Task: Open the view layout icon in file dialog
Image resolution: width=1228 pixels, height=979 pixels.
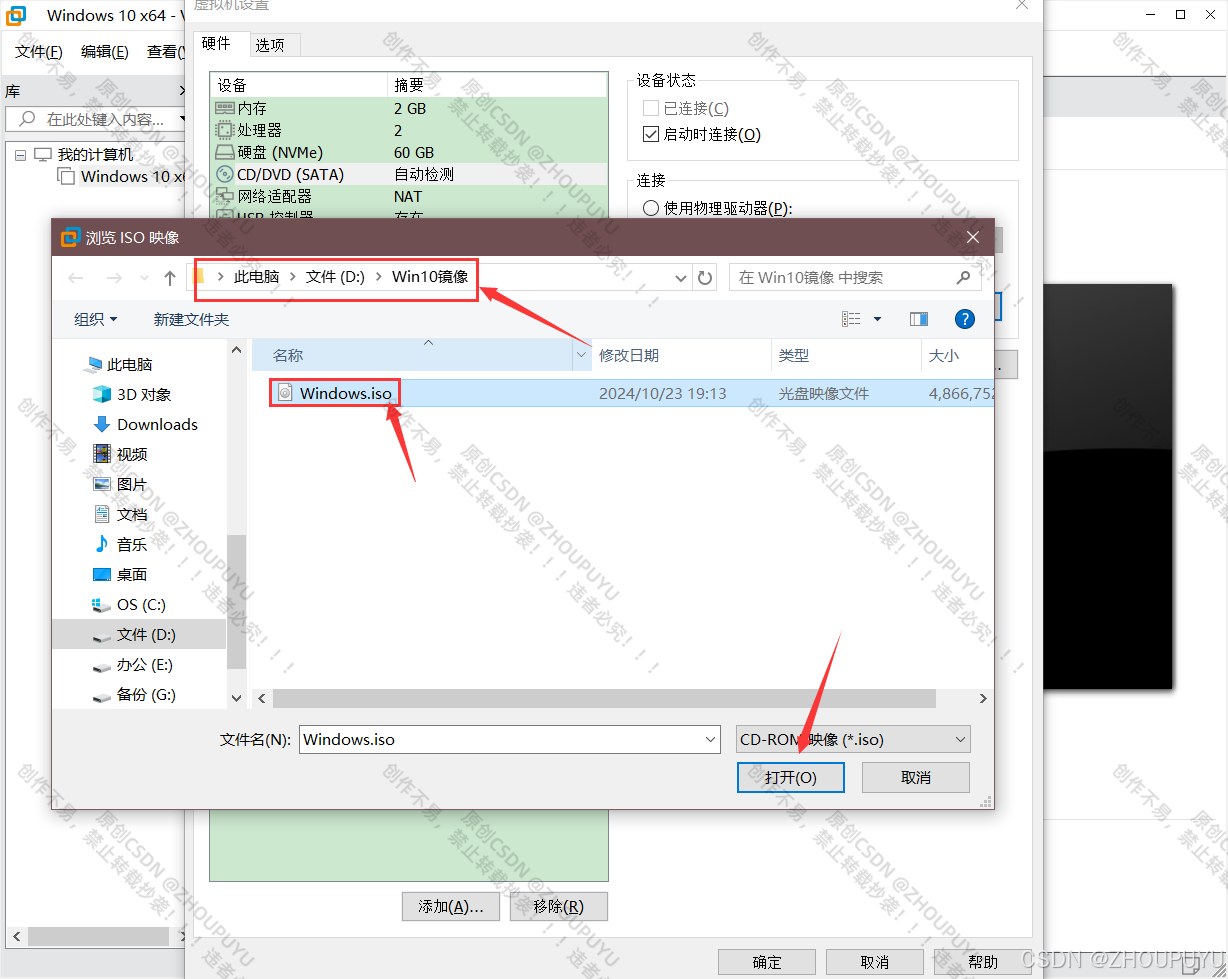Action: tap(851, 319)
